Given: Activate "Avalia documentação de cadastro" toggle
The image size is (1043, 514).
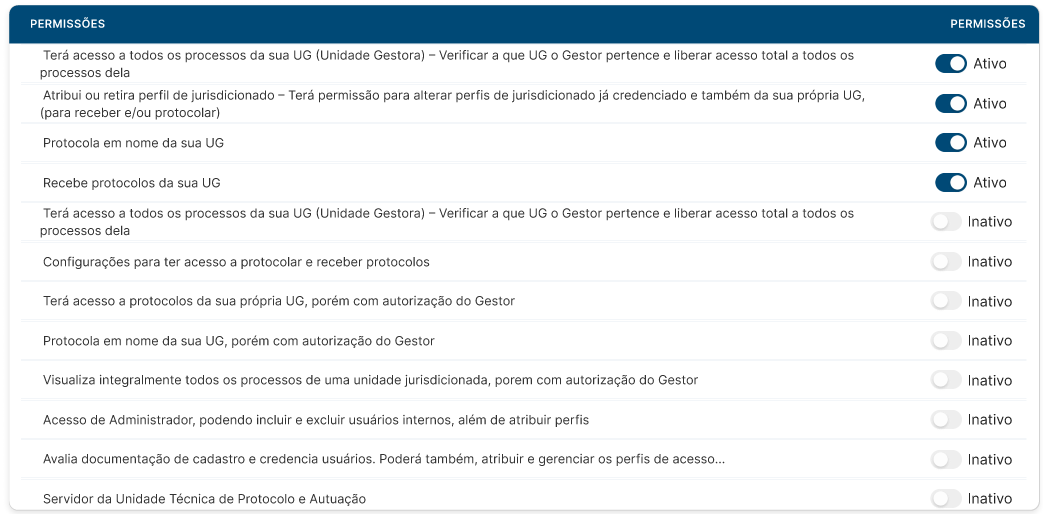Looking at the screenshot, I should click(946, 460).
